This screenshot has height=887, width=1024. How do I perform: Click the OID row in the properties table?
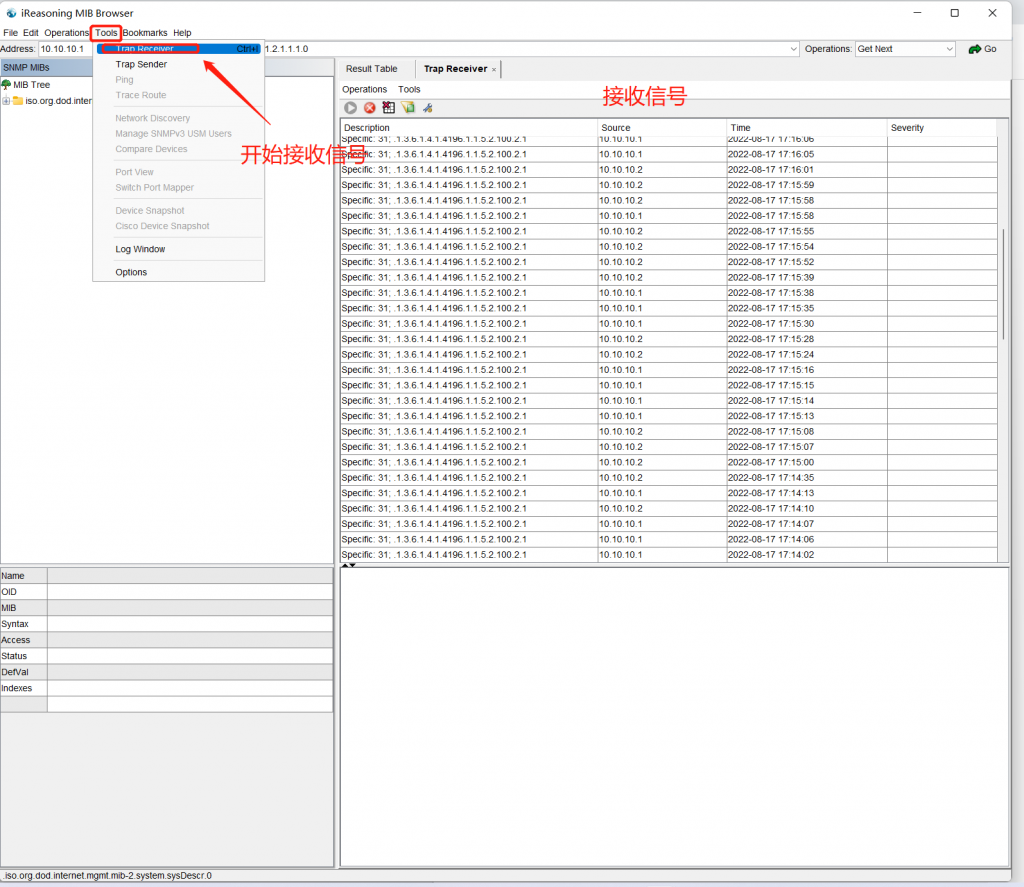pyautogui.click(x=167, y=592)
